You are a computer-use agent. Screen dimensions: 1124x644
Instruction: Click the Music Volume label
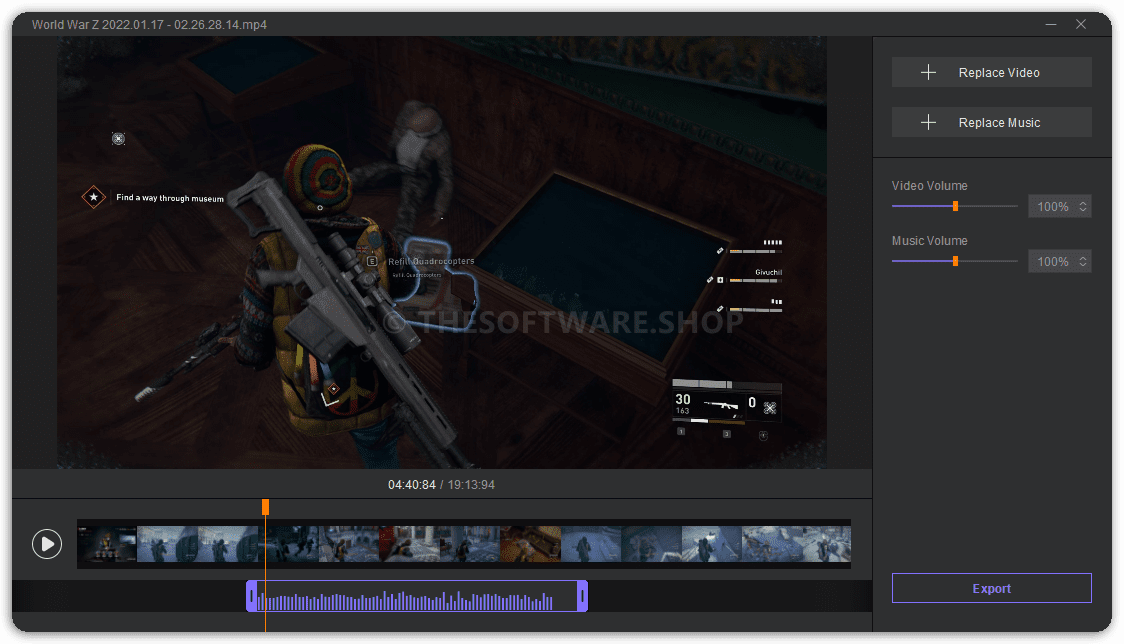930,241
